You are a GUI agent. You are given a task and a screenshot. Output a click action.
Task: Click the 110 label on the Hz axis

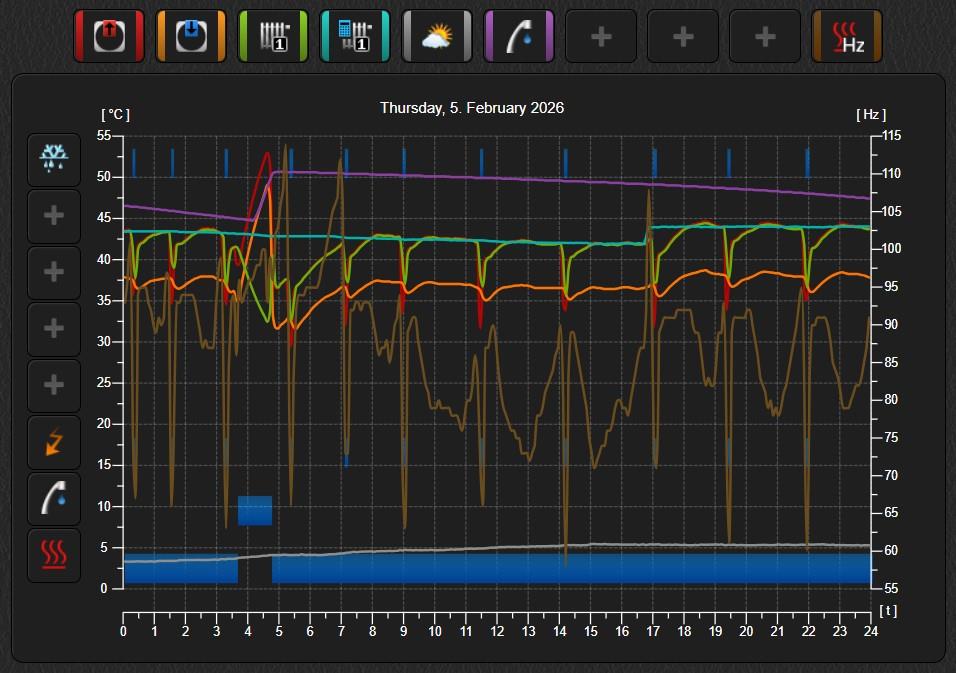(x=890, y=174)
